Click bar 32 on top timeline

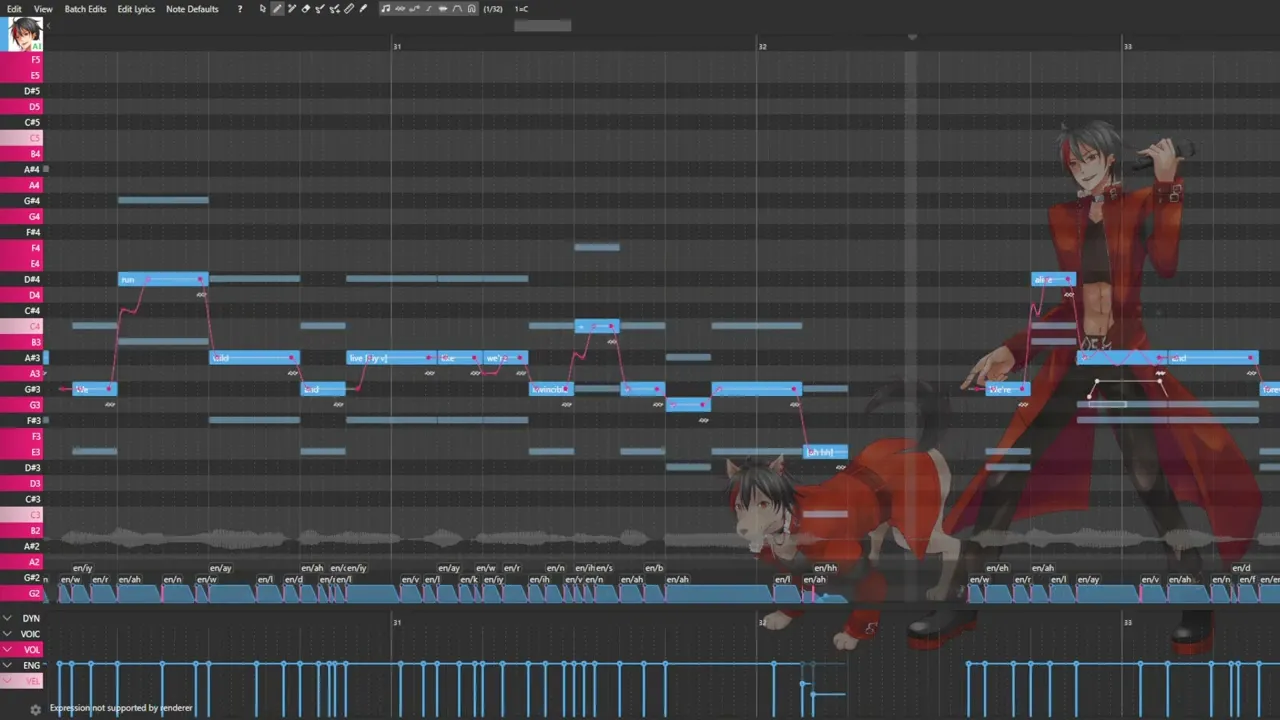pyautogui.click(x=762, y=46)
